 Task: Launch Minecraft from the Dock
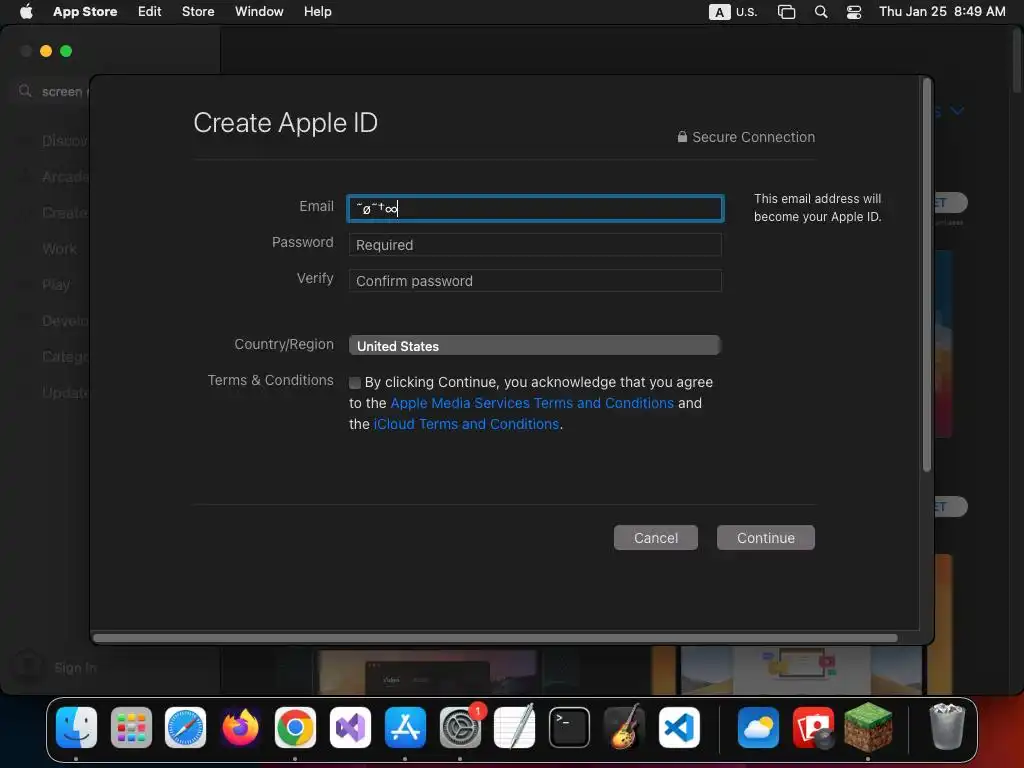868,727
